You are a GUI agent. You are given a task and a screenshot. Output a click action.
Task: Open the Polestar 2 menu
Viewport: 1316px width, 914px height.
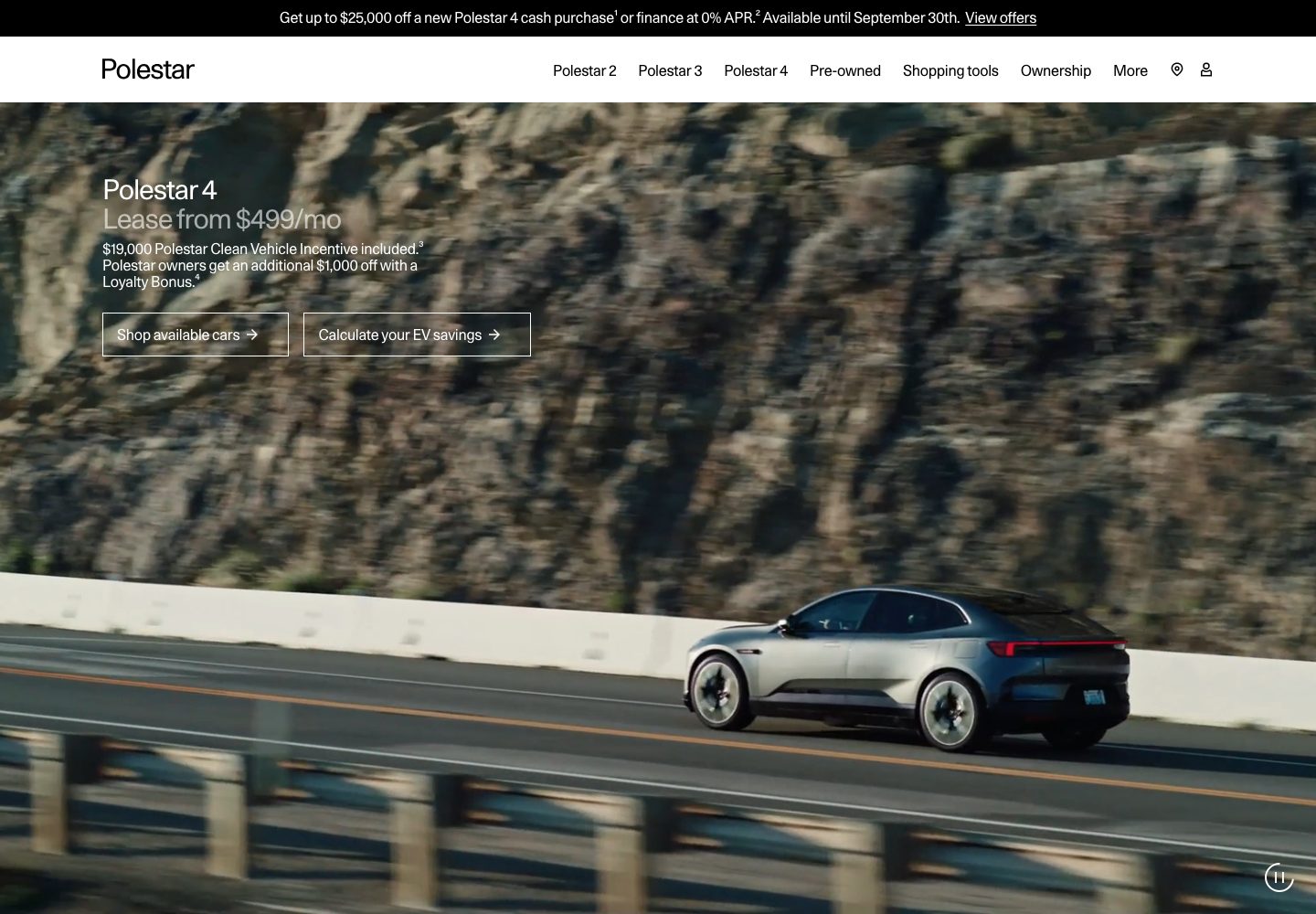tap(585, 70)
